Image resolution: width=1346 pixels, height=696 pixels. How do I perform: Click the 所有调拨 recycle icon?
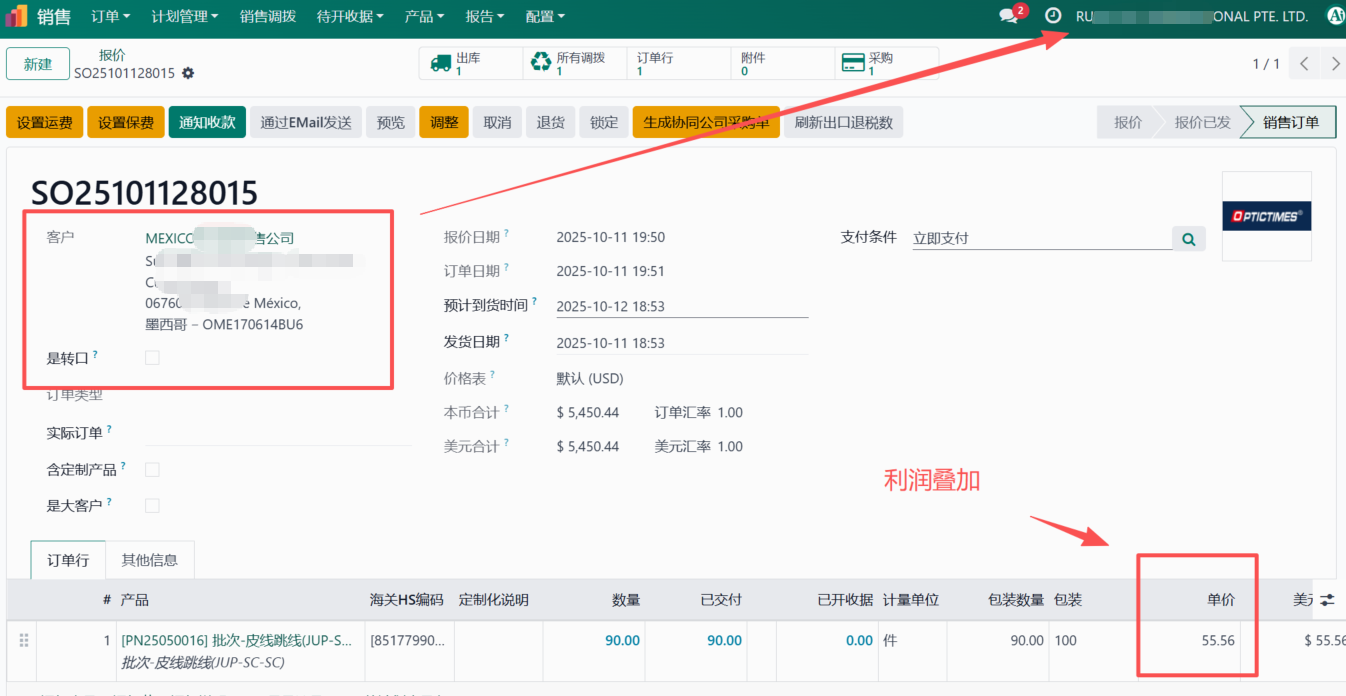coord(540,62)
